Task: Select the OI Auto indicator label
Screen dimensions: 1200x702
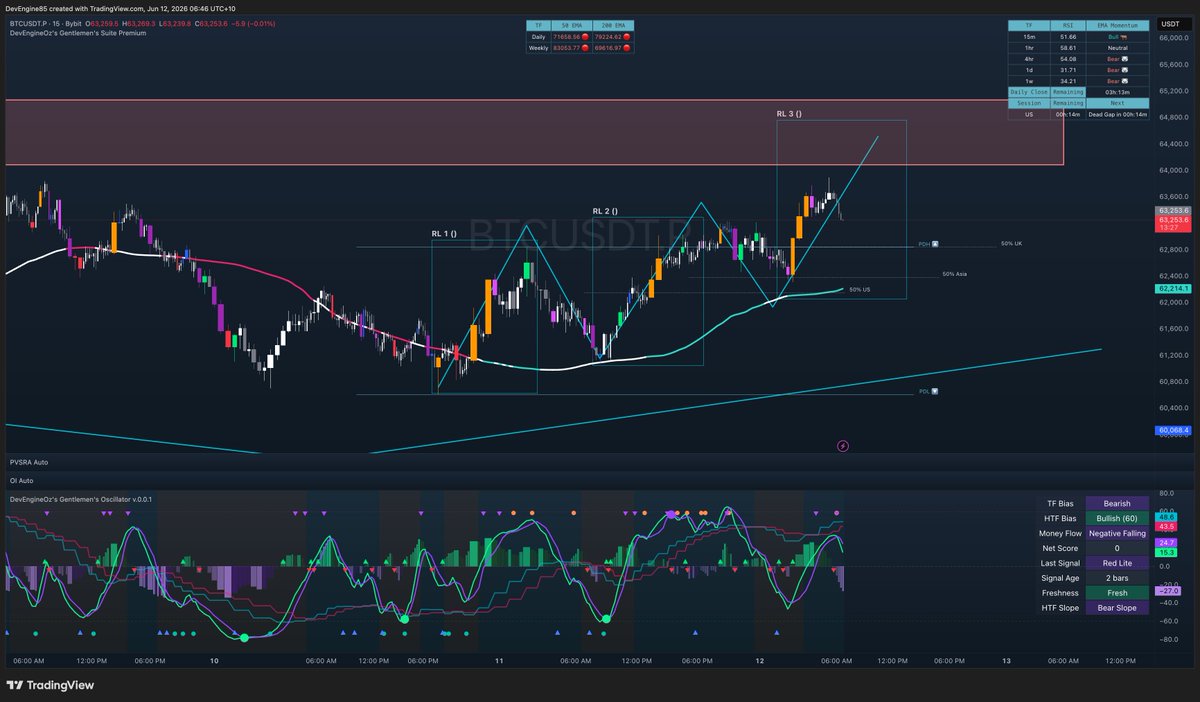Action: tap(22, 481)
